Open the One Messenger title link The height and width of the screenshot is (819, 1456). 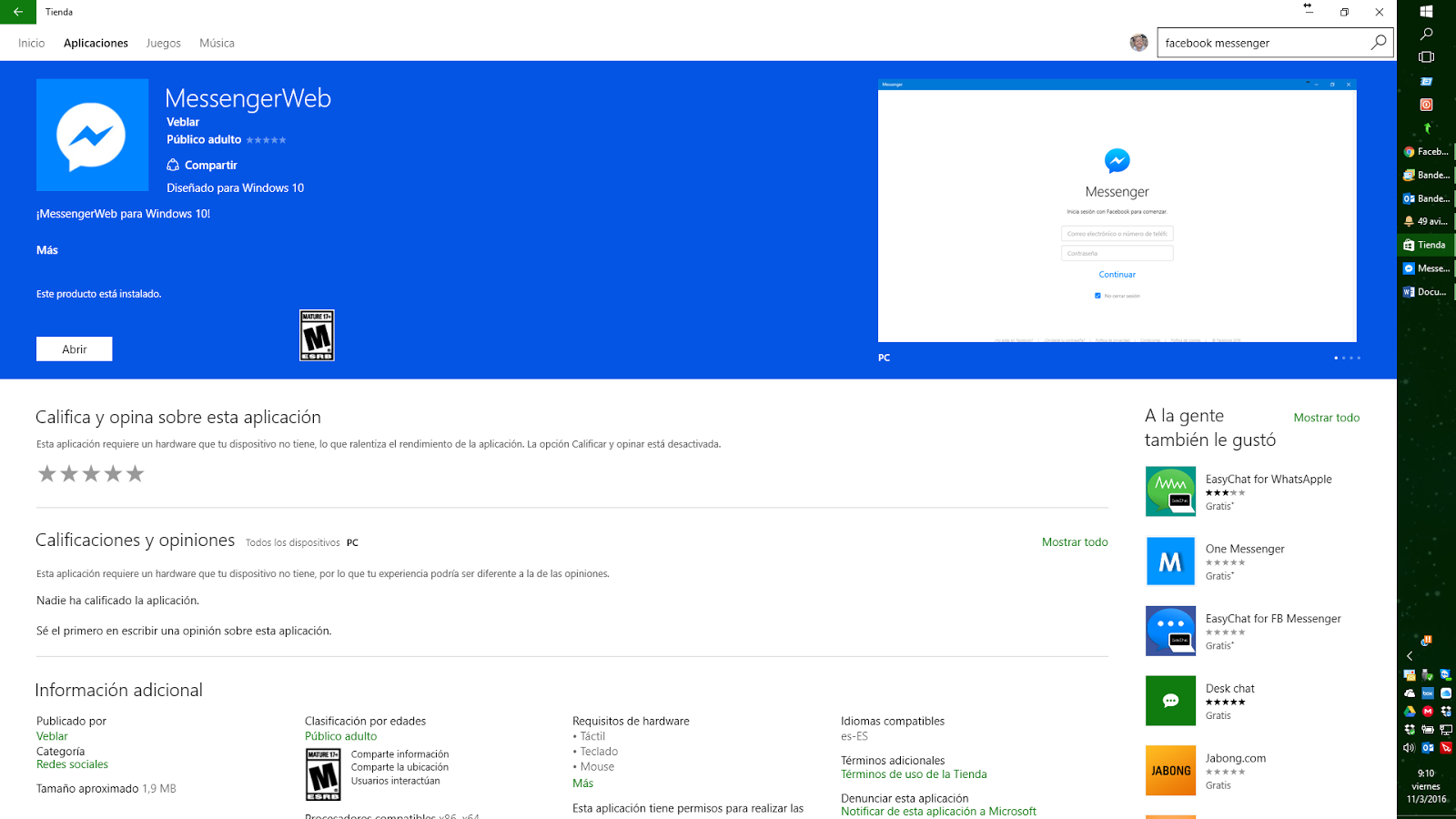coord(1245,549)
